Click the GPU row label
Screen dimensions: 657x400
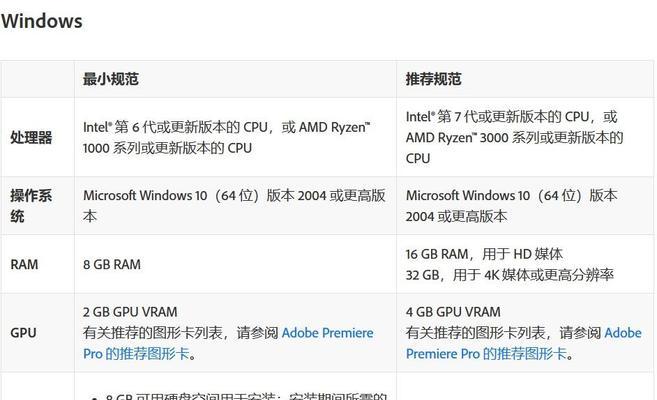click(23, 333)
